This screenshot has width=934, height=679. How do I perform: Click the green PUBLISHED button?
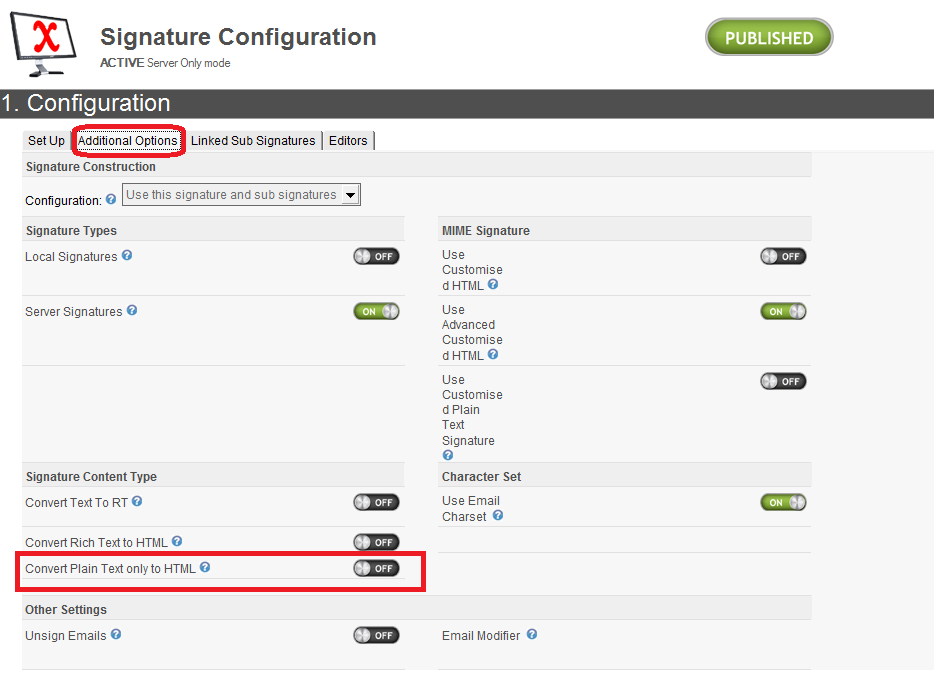(769, 38)
